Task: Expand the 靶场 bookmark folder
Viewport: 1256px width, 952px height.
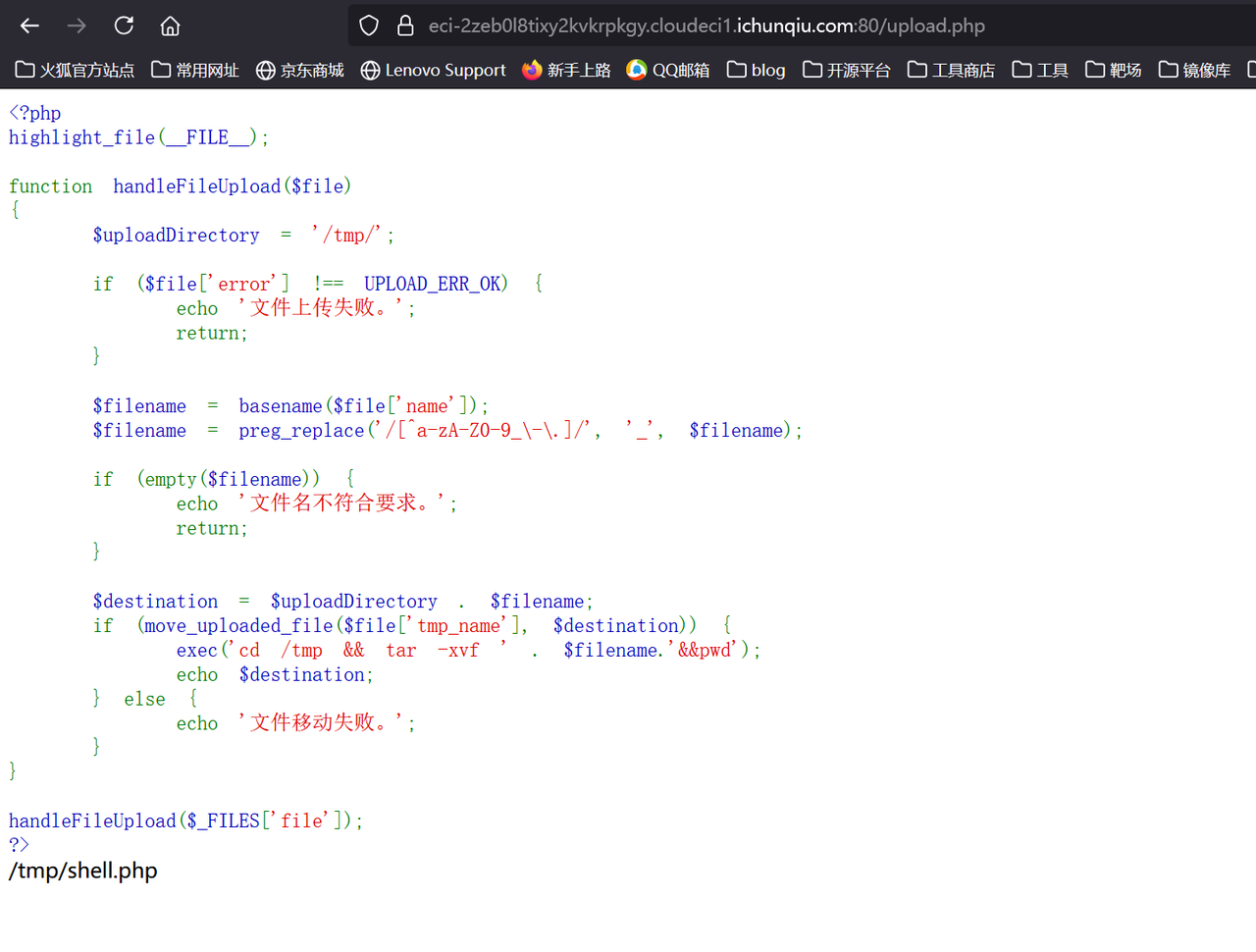Action: point(1114,70)
